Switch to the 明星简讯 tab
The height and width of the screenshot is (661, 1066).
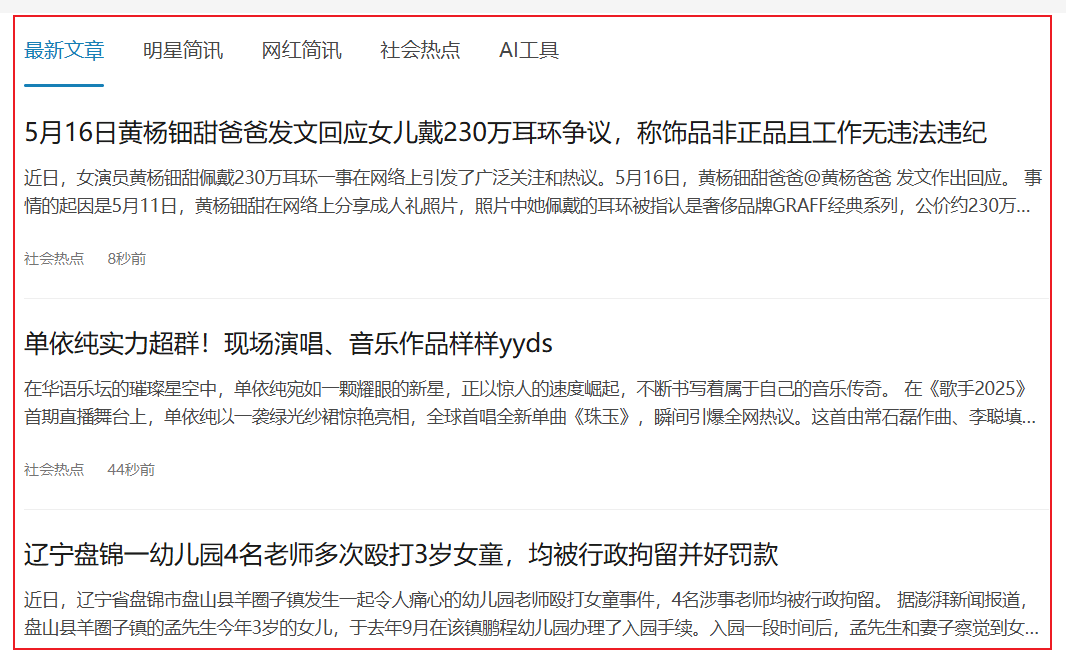183,50
